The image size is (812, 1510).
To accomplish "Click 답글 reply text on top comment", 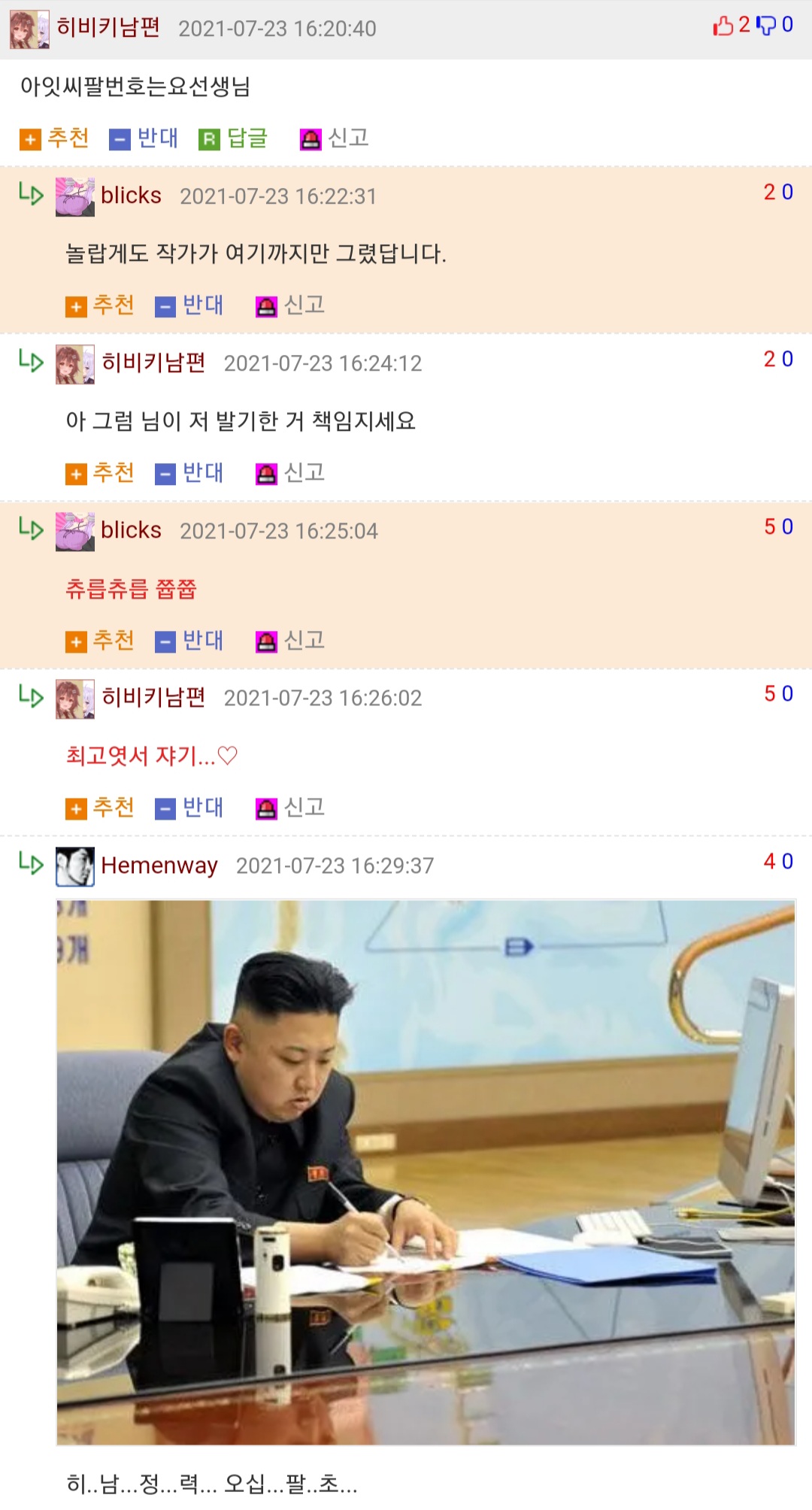I will pos(247,138).
